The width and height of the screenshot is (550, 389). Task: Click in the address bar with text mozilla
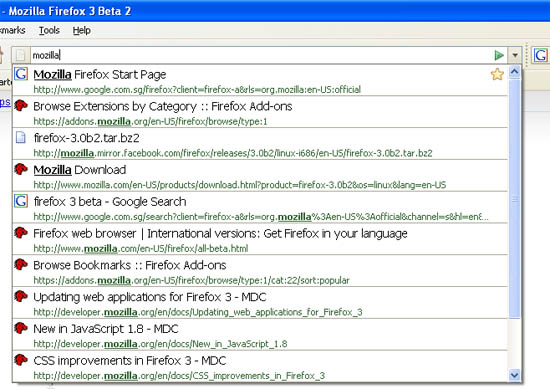[261, 55]
